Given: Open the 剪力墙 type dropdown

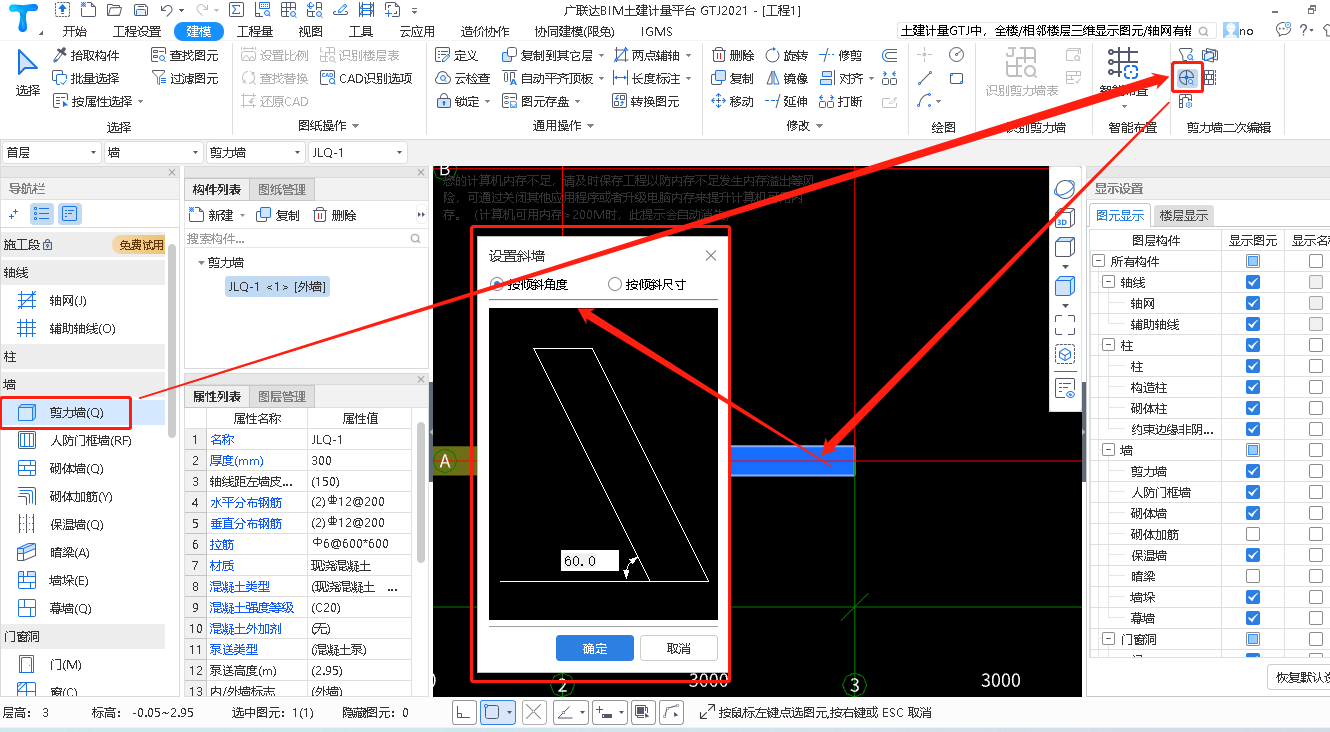Looking at the screenshot, I should [x=255, y=152].
